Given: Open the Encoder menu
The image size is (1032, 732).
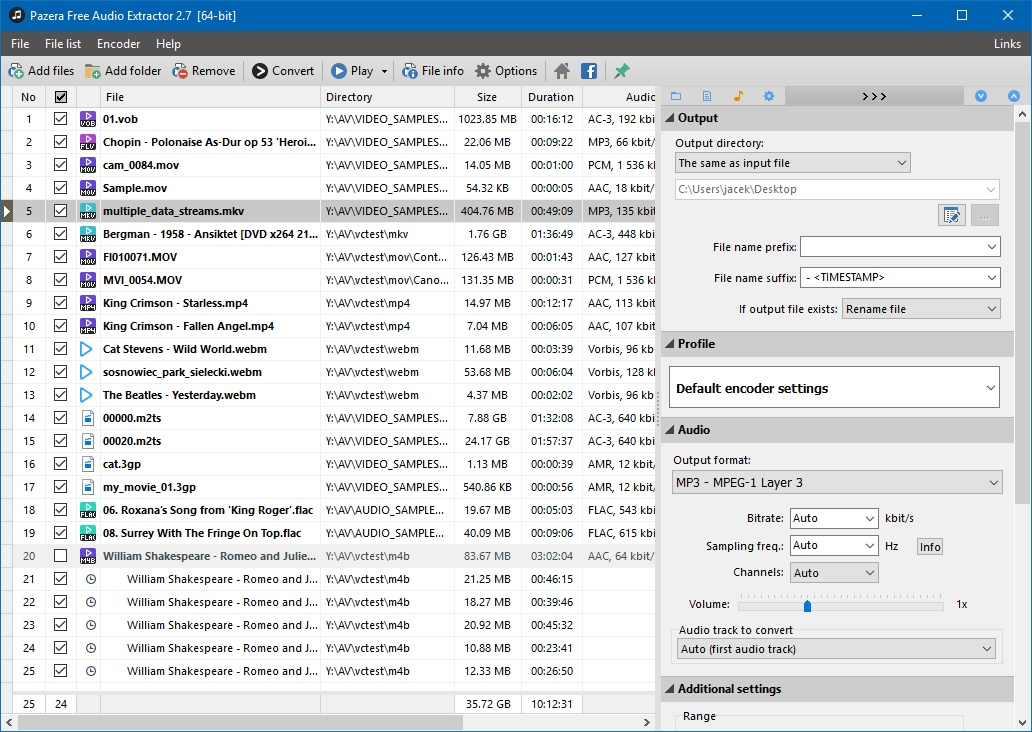Looking at the screenshot, I should [118, 43].
